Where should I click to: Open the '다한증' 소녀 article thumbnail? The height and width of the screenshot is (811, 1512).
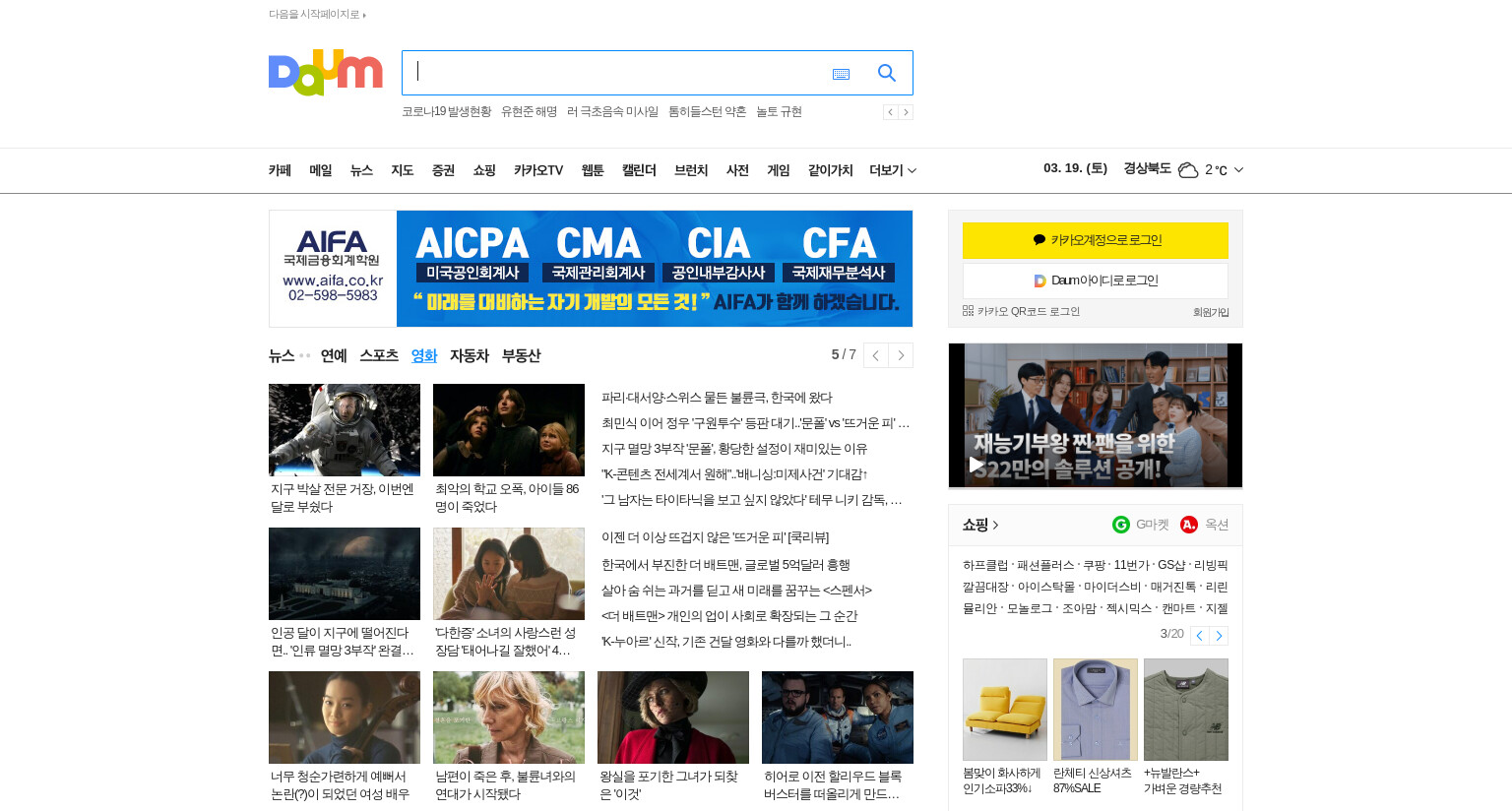[509, 574]
